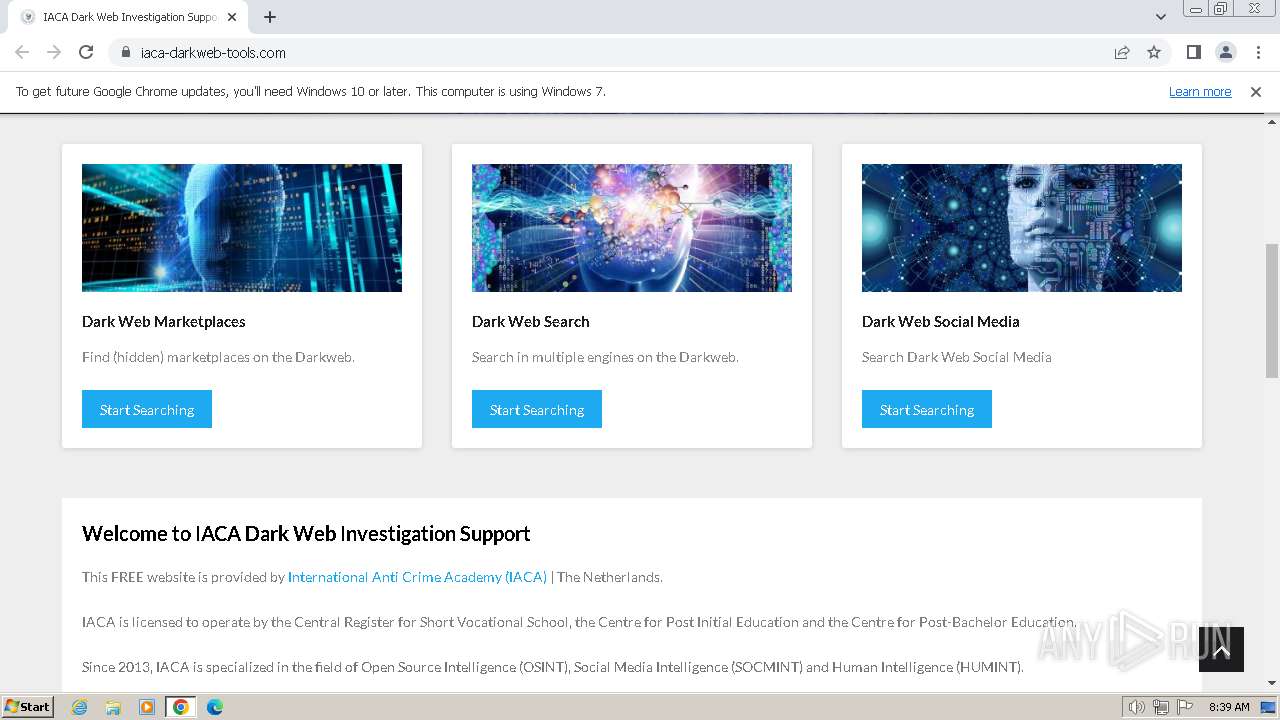Viewport: 1280px width, 720px height.
Task: Open the Chrome side panel icon
Action: [x=1193, y=52]
